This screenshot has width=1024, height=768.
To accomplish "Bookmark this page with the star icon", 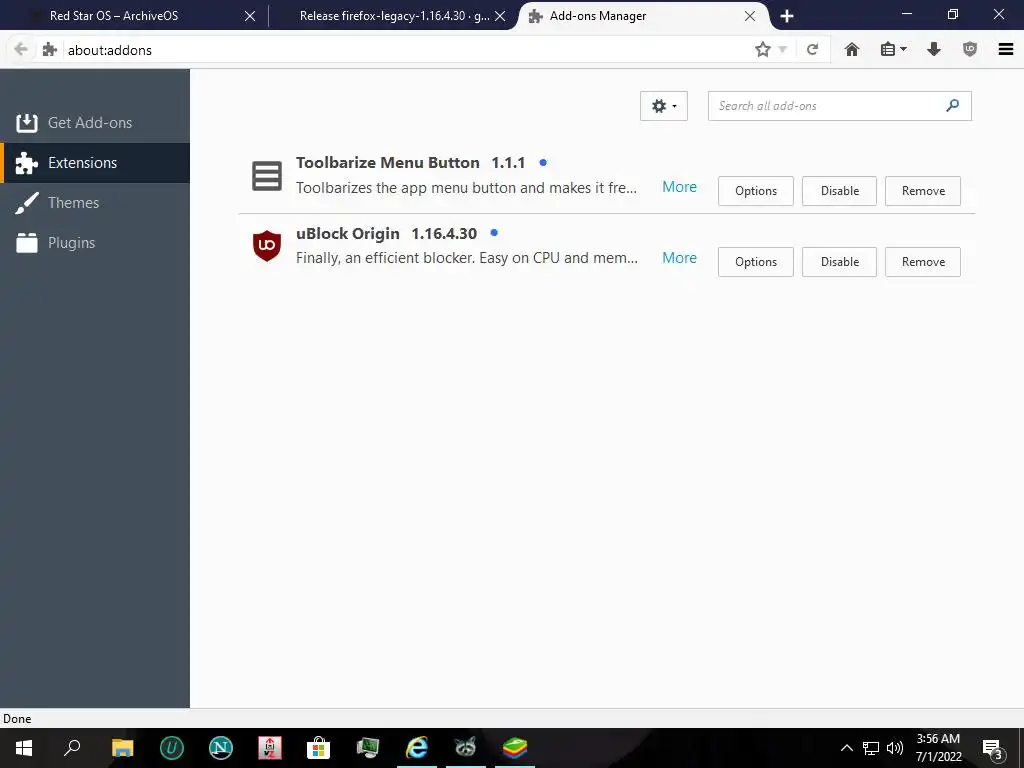I will coord(762,50).
